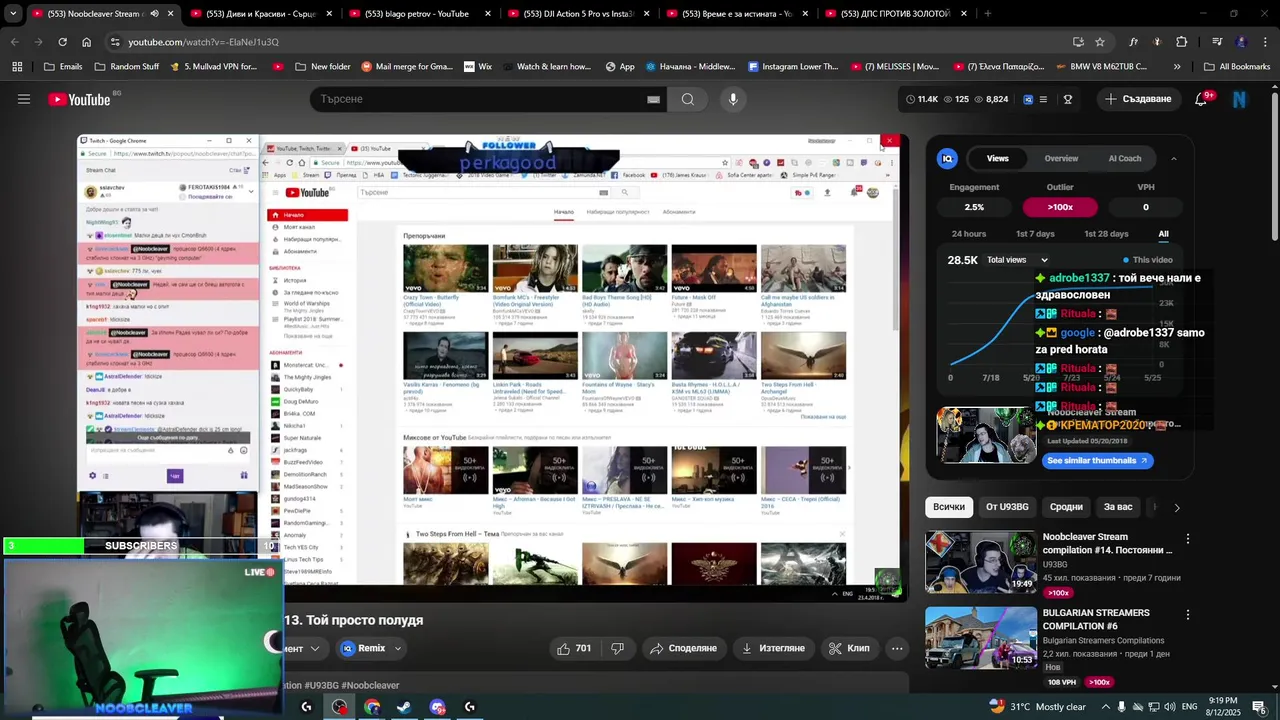Open OBS Studio from the taskbar
The width and height of the screenshot is (1280, 720).
340,707
